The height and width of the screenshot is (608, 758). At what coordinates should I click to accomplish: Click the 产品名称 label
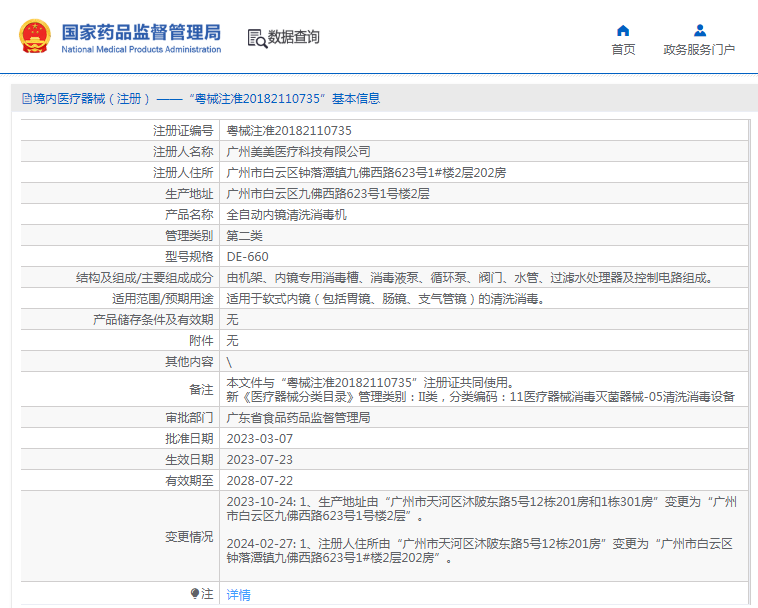click(x=189, y=215)
